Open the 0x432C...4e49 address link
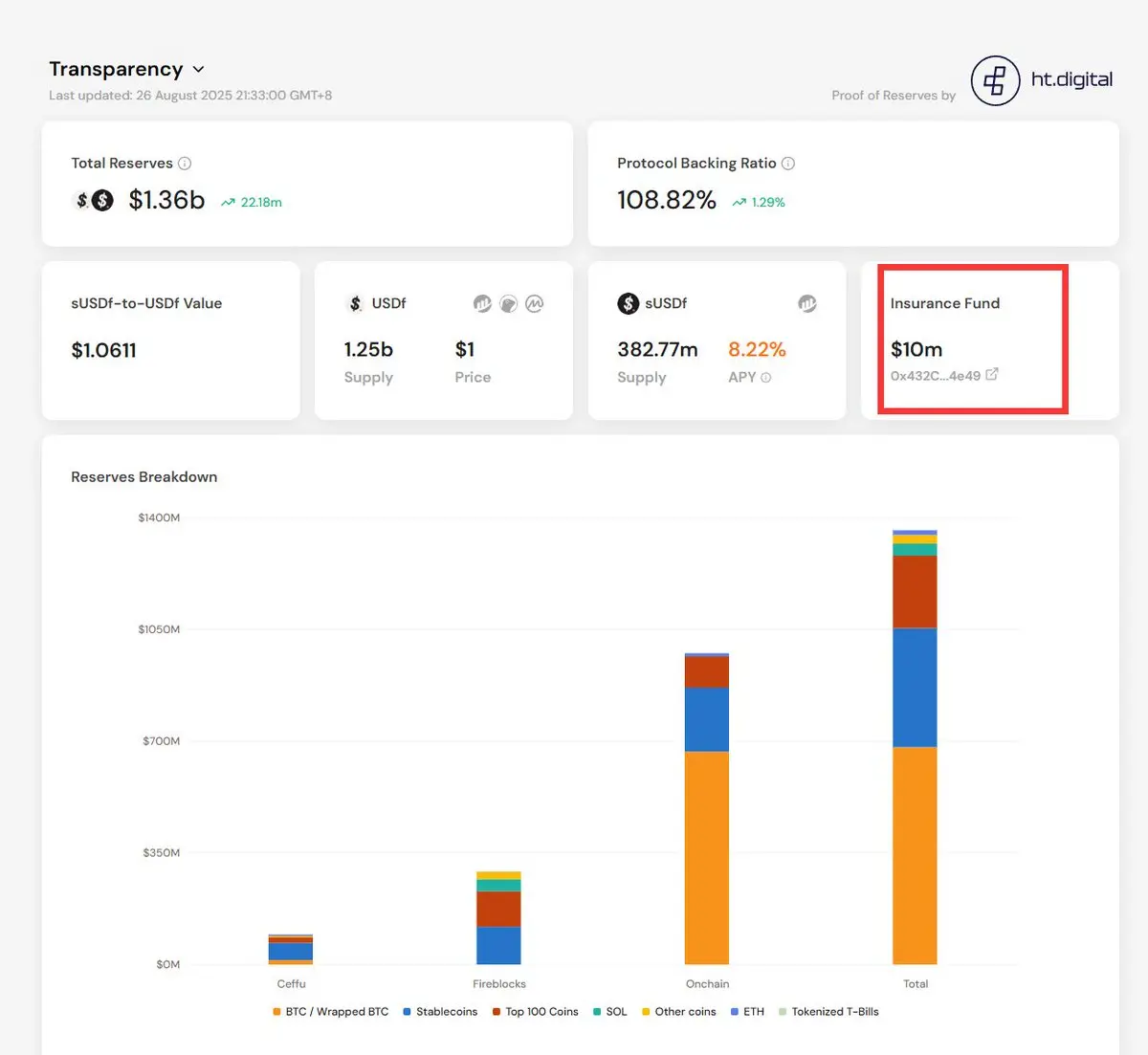This screenshot has height=1055, width=1148. click(936, 376)
